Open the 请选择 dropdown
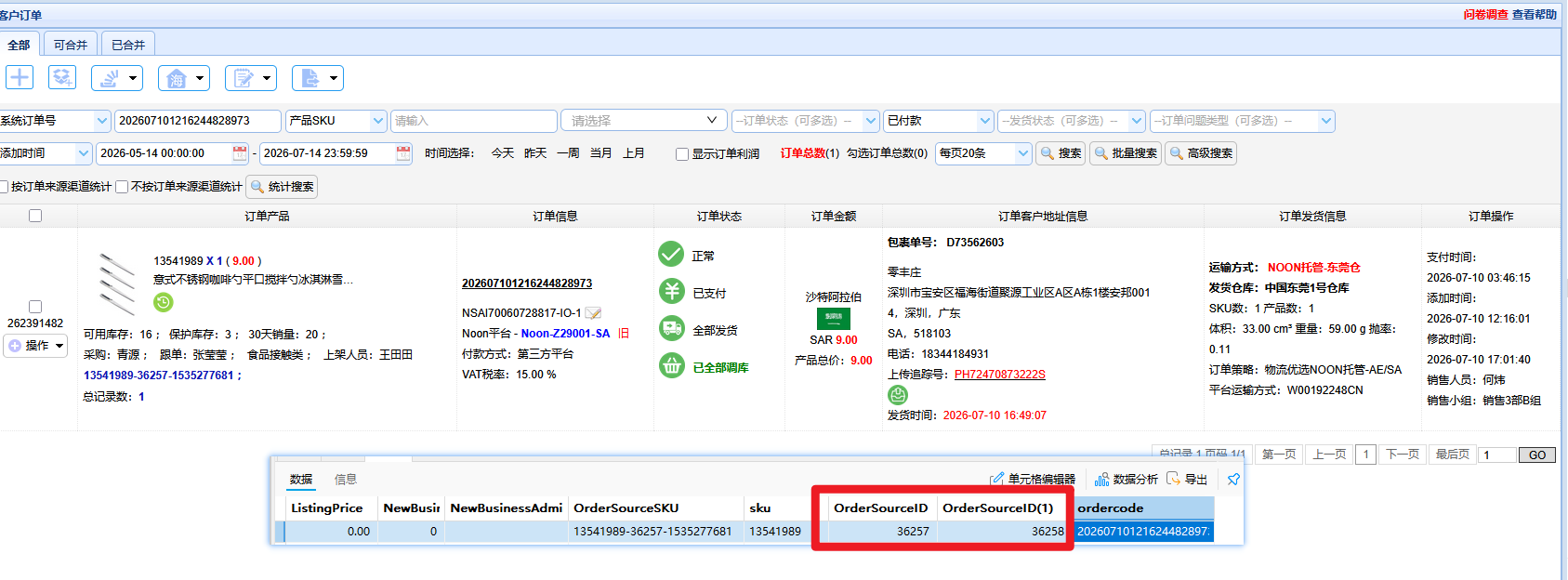Image resolution: width=1568 pixels, height=580 pixels. [644, 121]
